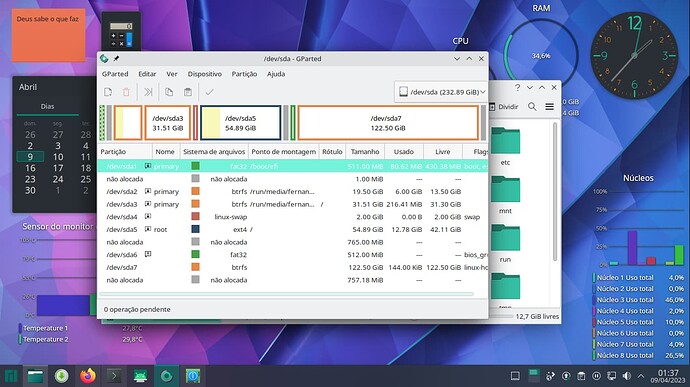Click the Usado column header
Screen dimensions: 690x387
pyautogui.click(x=404, y=151)
